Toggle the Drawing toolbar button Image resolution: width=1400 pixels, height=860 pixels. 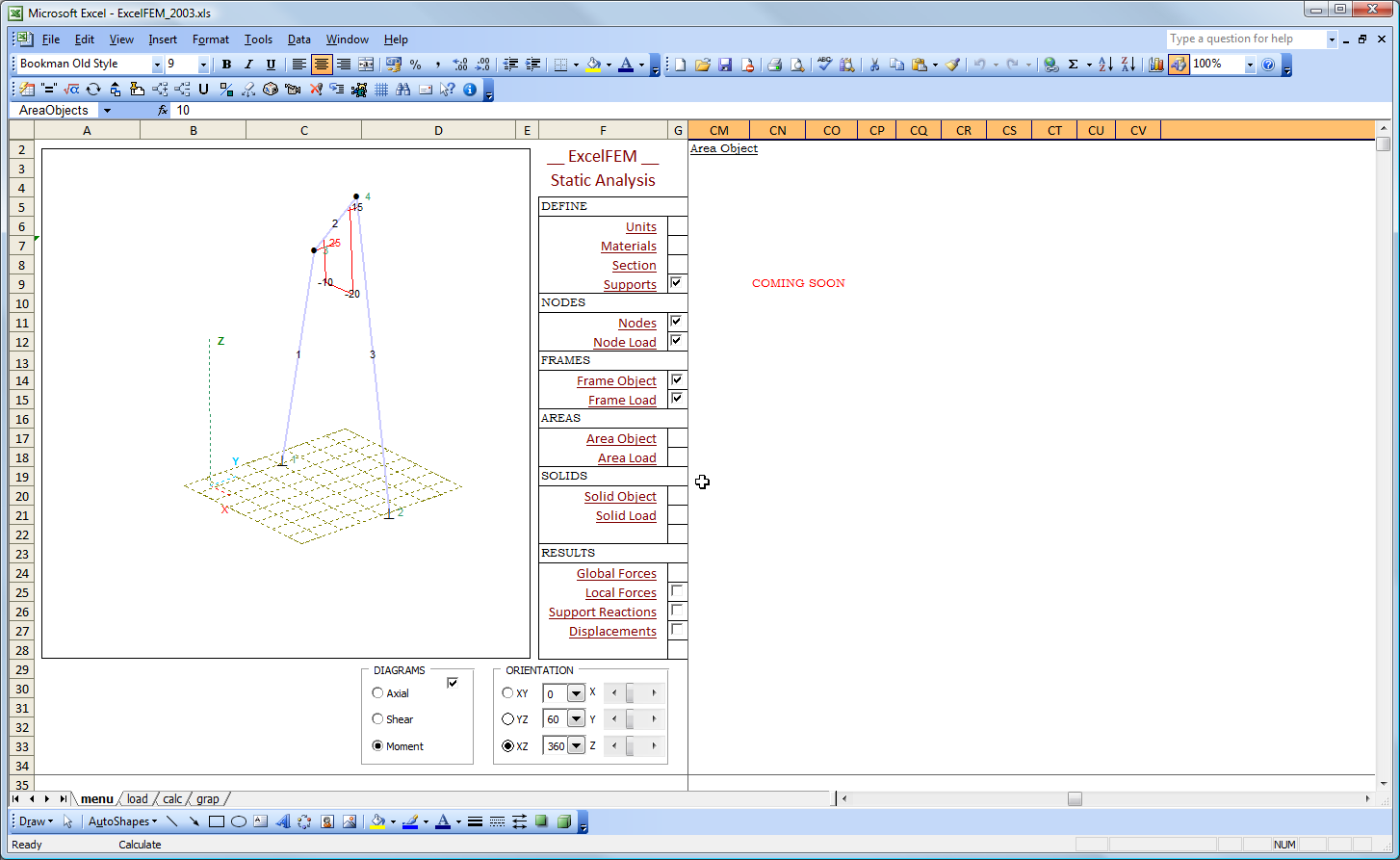coord(1179,65)
